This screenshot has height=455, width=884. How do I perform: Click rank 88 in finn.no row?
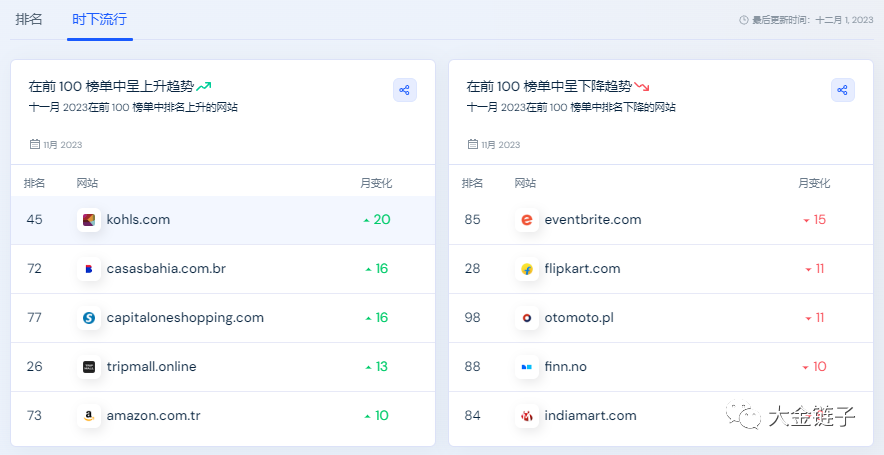click(472, 366)
